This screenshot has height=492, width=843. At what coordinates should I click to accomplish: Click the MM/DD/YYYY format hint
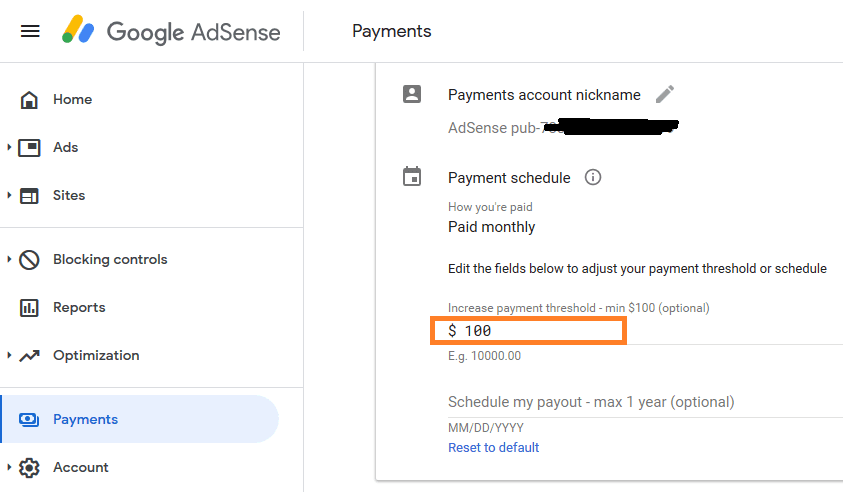pyautogui.click(x=485, y=428)
